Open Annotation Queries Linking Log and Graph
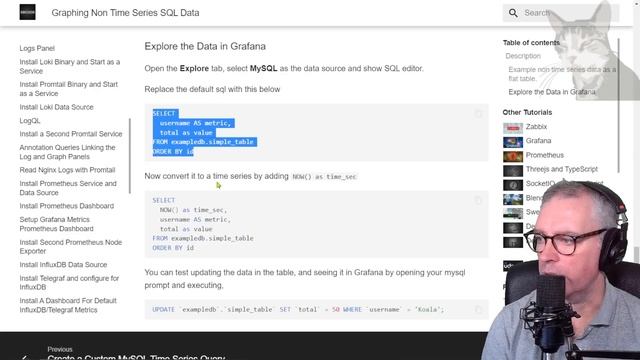 click(x=67, y=152)
